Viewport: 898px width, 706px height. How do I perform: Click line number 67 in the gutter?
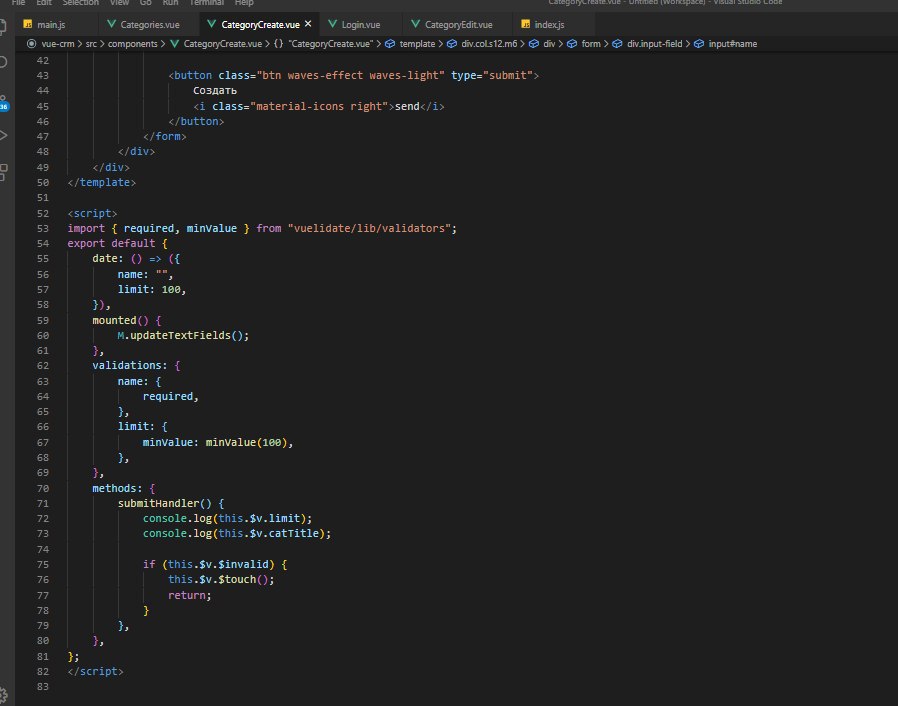[x=43, y=442]
